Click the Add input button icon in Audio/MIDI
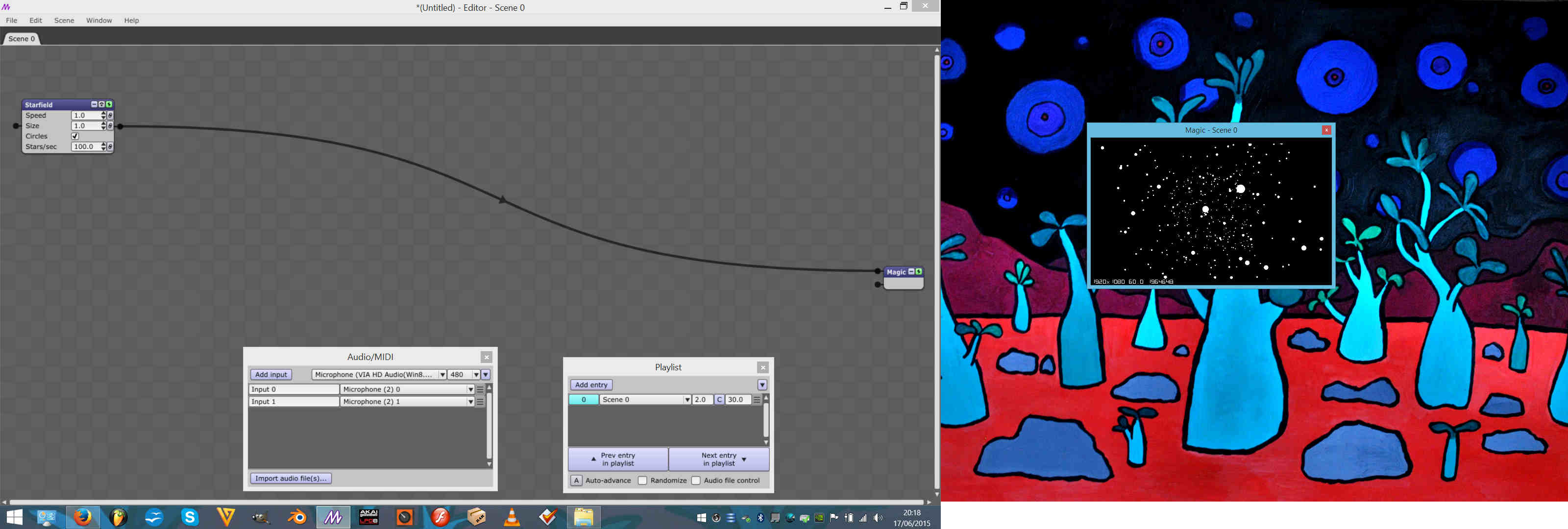 click(272, 375)
